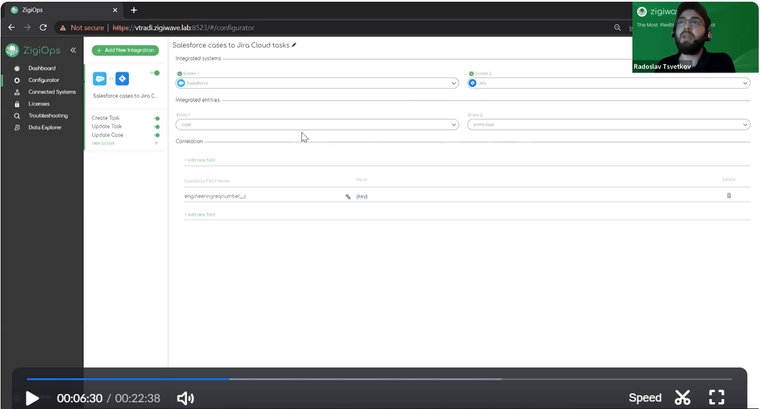Click the Configurator sidebar icon
Image resolution: width=760 pixels, height=409 pixels.
[17, 80]
